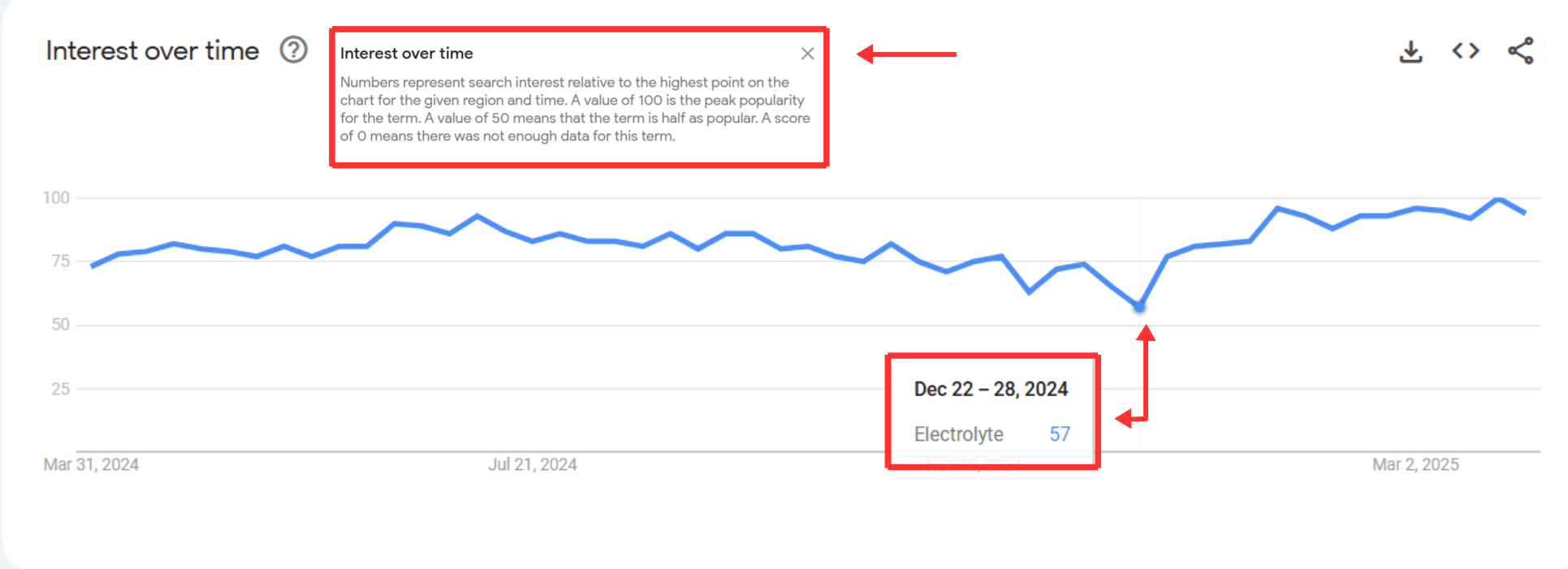Click the "Mar 31, 2024" axis date label
Screen dimensions: 1568x569
click(91, 464)
